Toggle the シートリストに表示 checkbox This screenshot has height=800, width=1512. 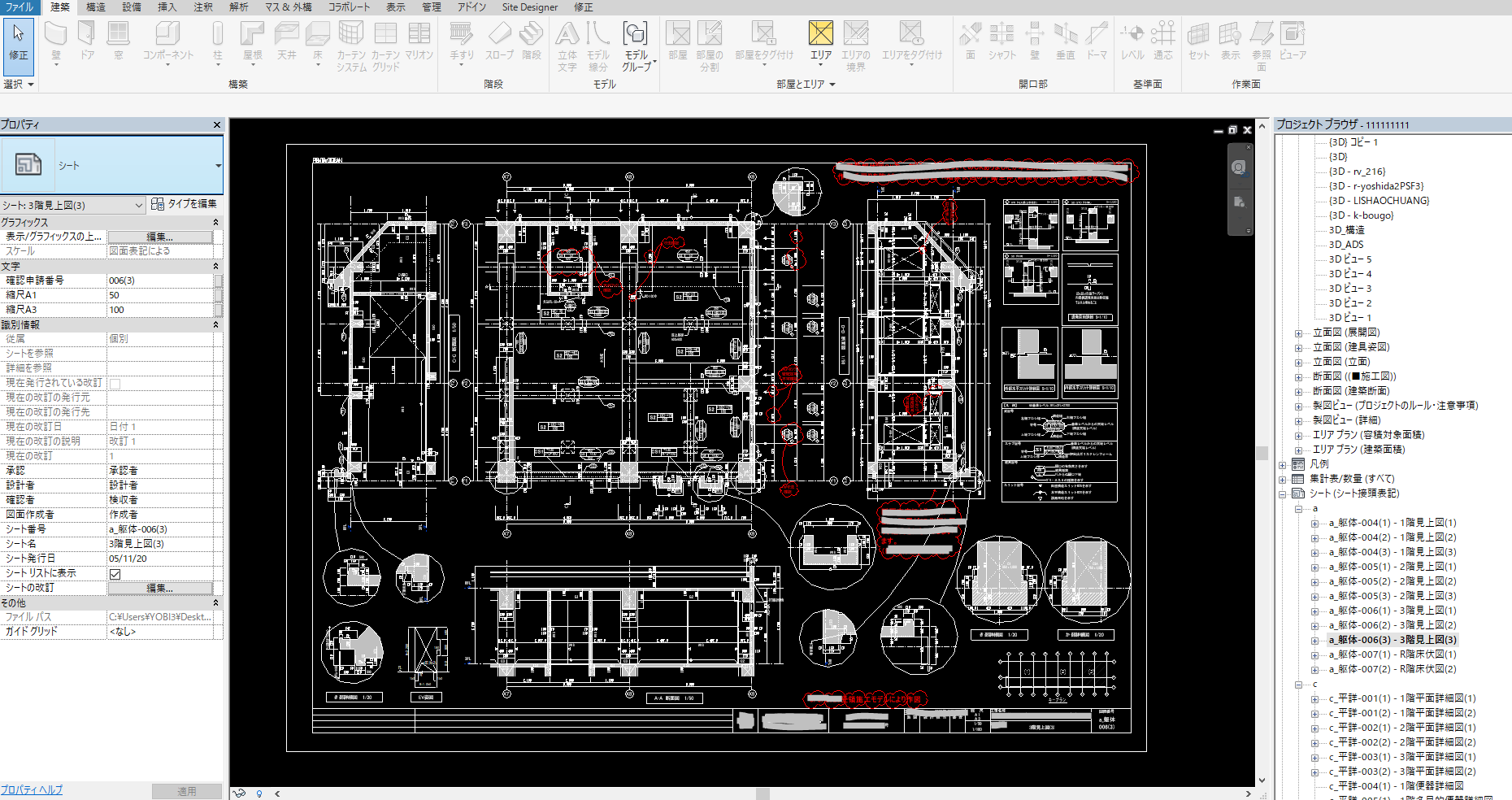tap(115, 574)
